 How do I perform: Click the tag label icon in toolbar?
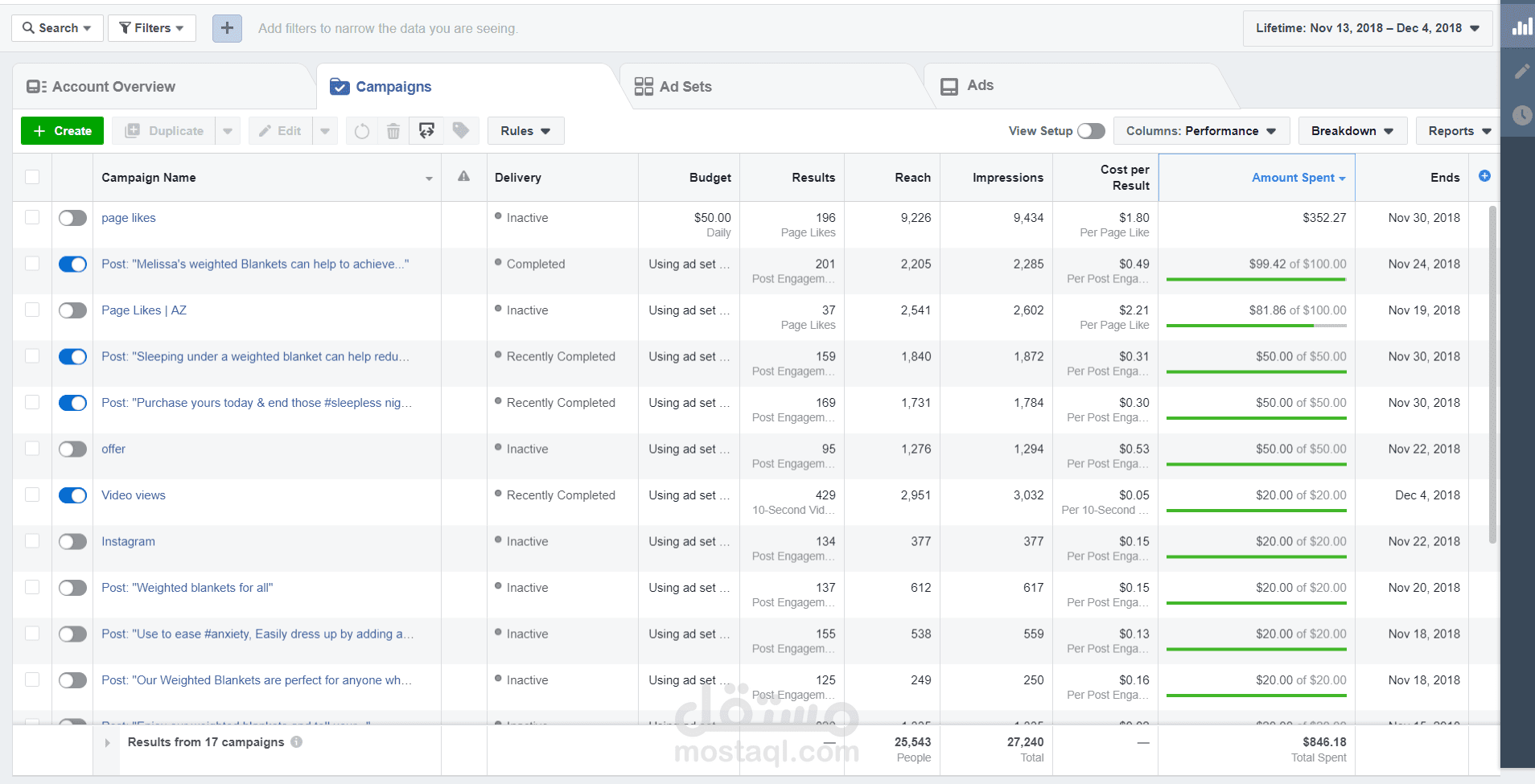(461, 130)
